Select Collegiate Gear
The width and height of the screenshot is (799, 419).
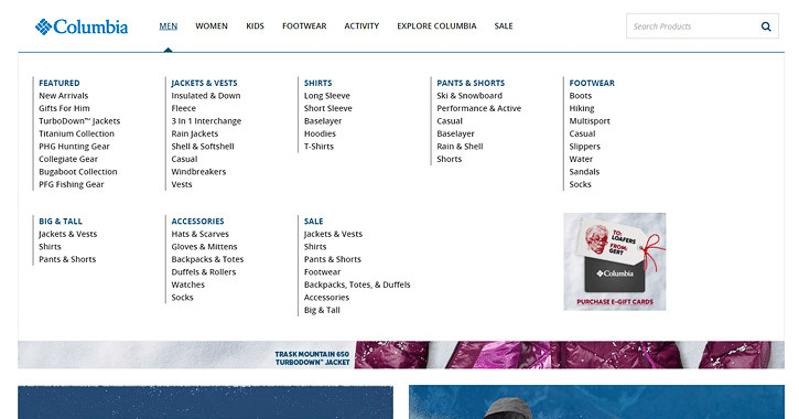click(x=68, y=159)
